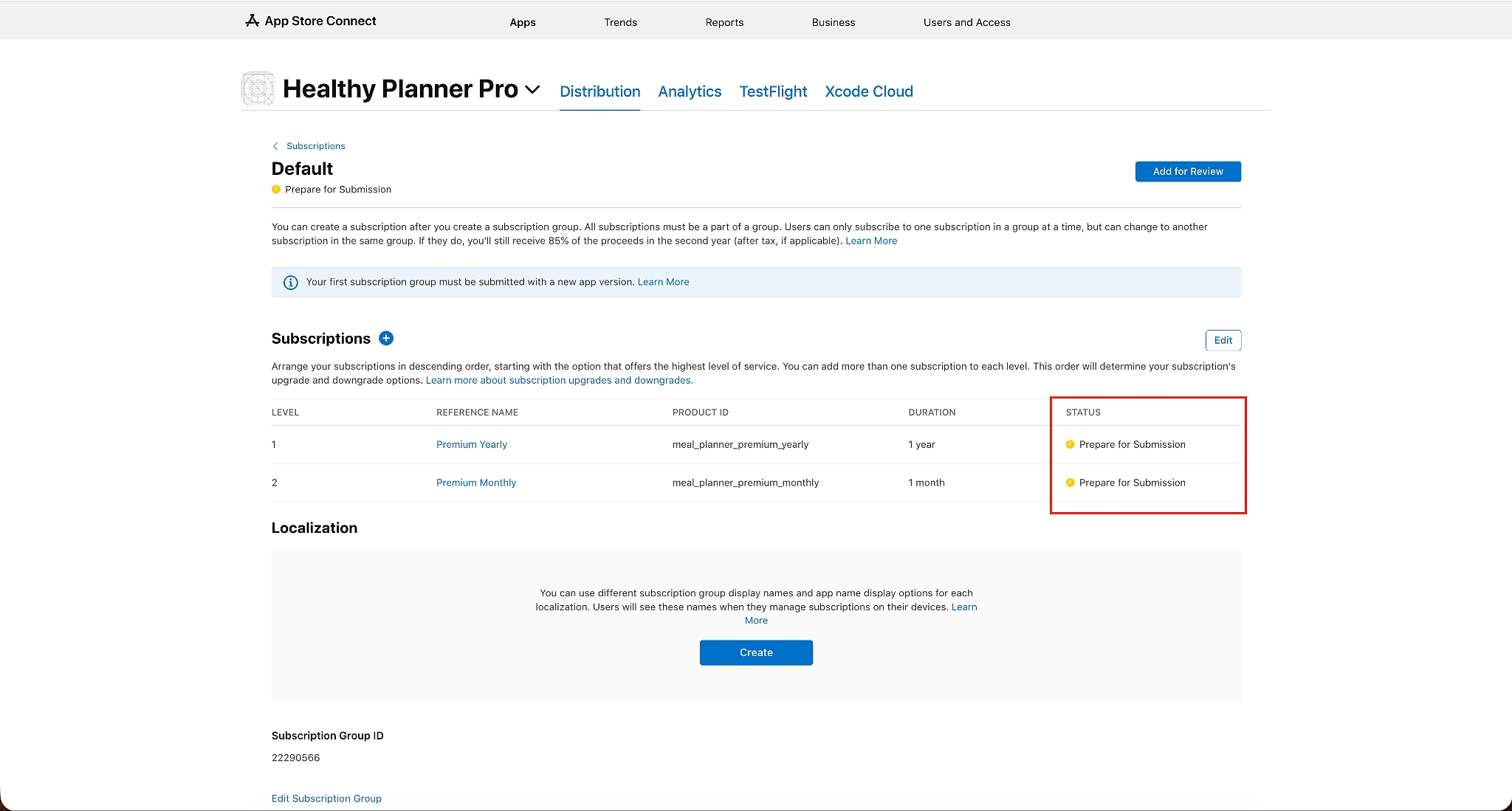Screen dimensions: 1512x811
Task: Click the Healthy Planner Pro app icon
Action: coord(258,89)
